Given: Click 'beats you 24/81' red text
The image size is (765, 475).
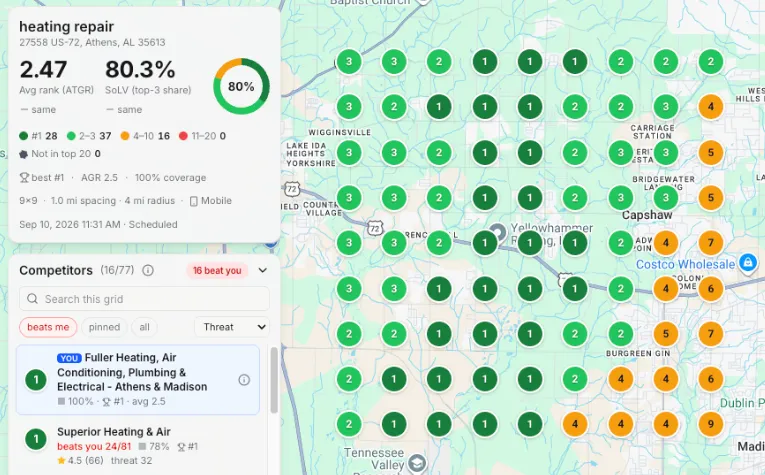Looking at the screenshot, I should pos(94,447).
